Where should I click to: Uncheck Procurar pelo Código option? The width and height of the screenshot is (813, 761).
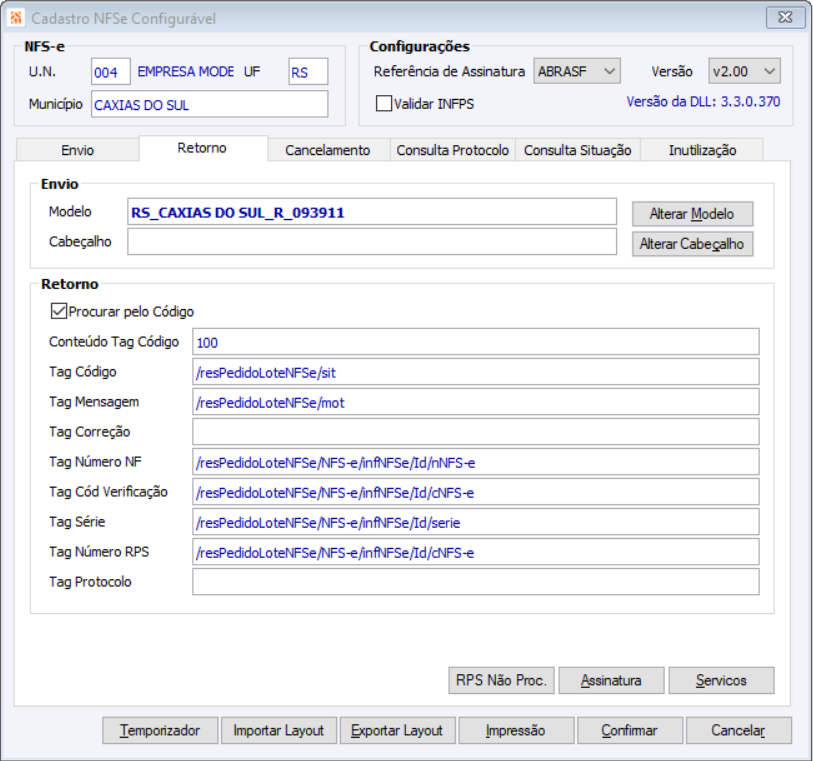(59, 311)
